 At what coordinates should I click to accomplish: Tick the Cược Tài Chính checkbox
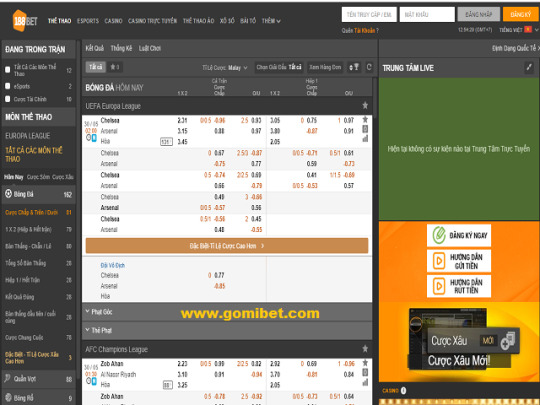click(x=8, y=99)
